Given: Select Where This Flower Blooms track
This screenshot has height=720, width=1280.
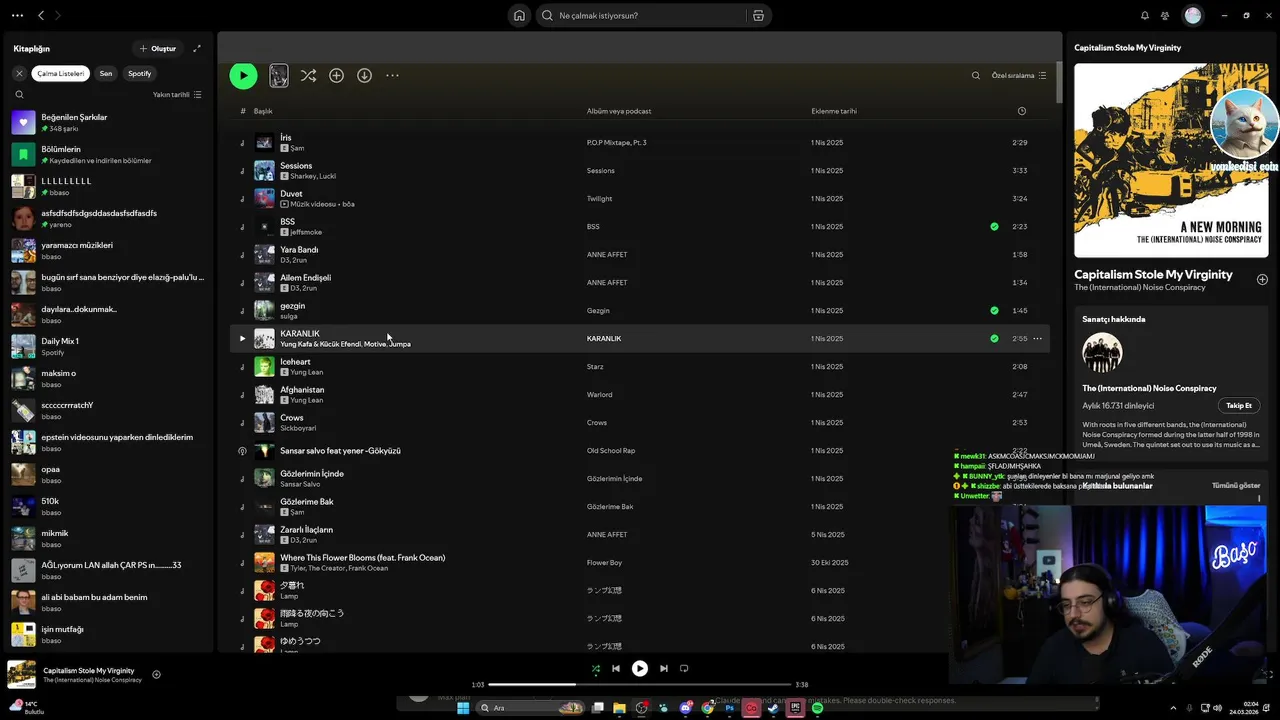Looking at the screenshot, I should coord(640,562).
